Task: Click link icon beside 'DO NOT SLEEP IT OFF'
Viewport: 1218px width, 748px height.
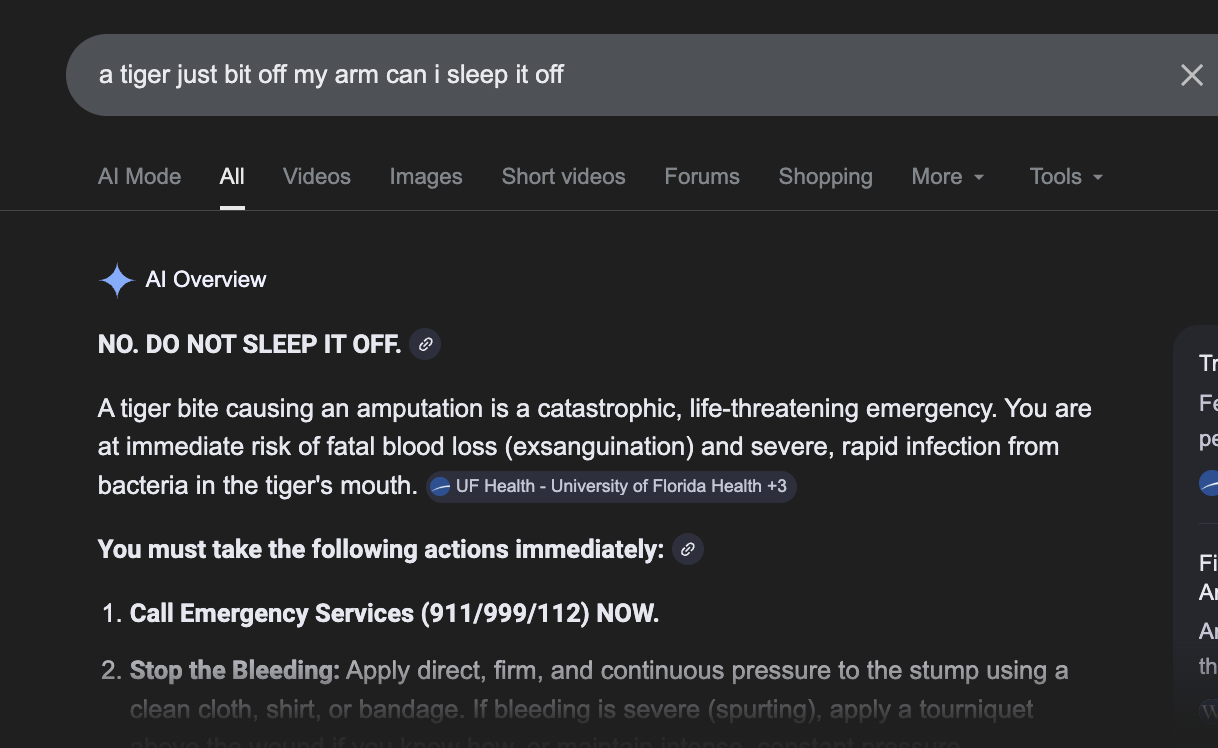Action: [x=425, y=344]
